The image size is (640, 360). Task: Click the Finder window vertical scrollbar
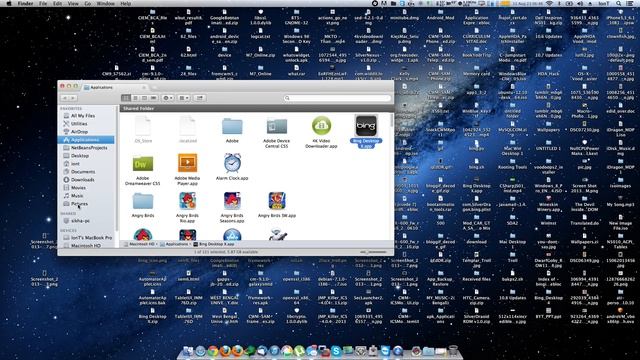click(392, 120)
